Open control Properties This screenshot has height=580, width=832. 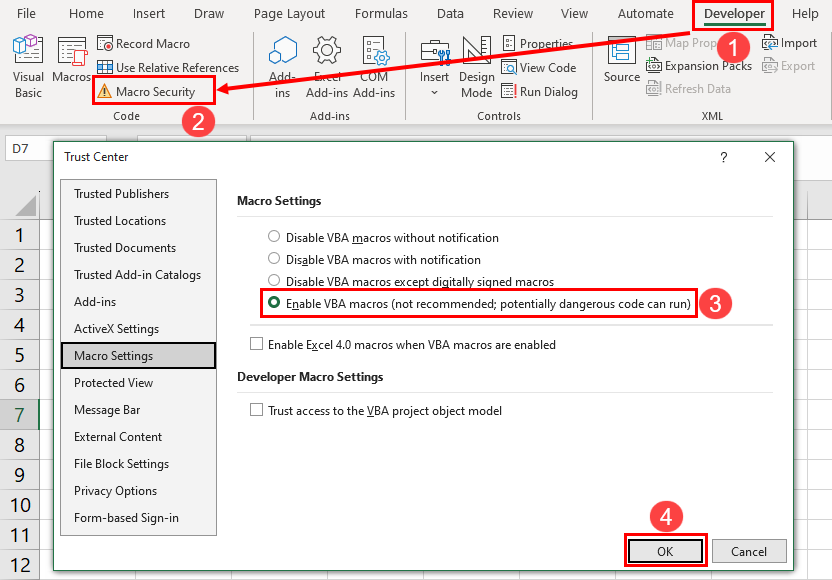[x=537, y=44]
